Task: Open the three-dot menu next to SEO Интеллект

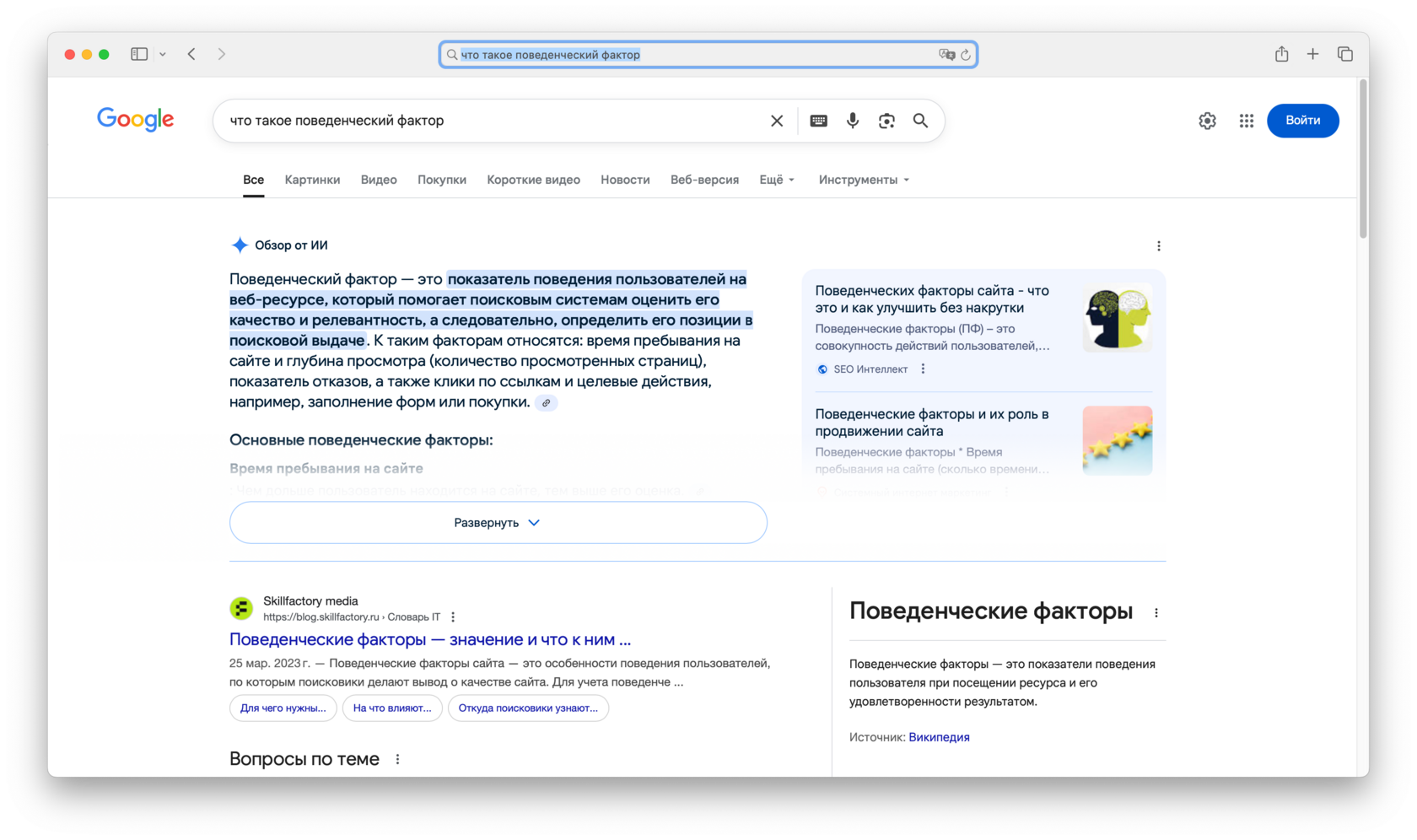Action: pyautogui.click(x=924, y=369)
